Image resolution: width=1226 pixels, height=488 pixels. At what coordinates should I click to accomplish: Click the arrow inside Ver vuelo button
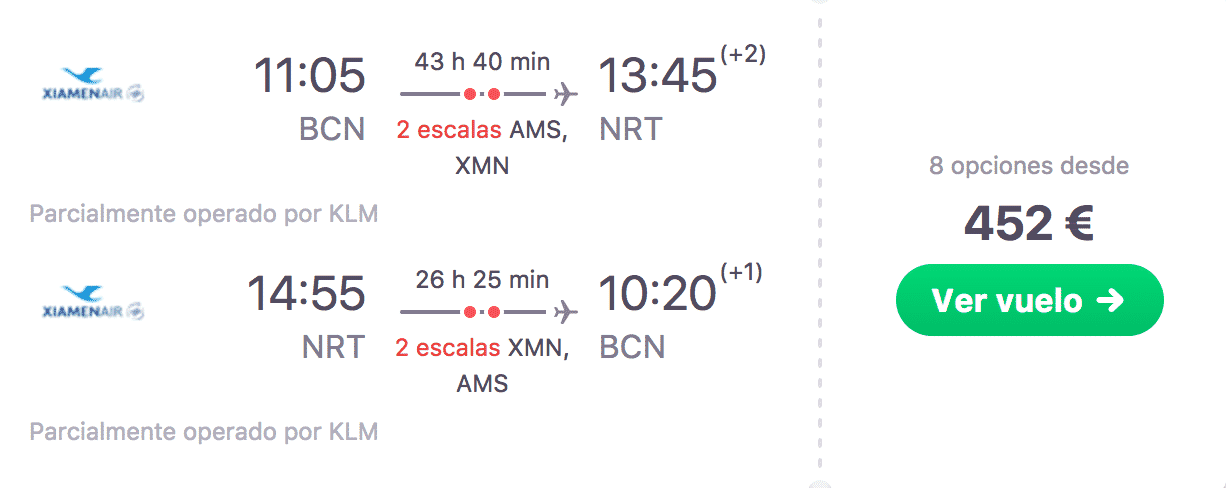tap(1111, 300)
